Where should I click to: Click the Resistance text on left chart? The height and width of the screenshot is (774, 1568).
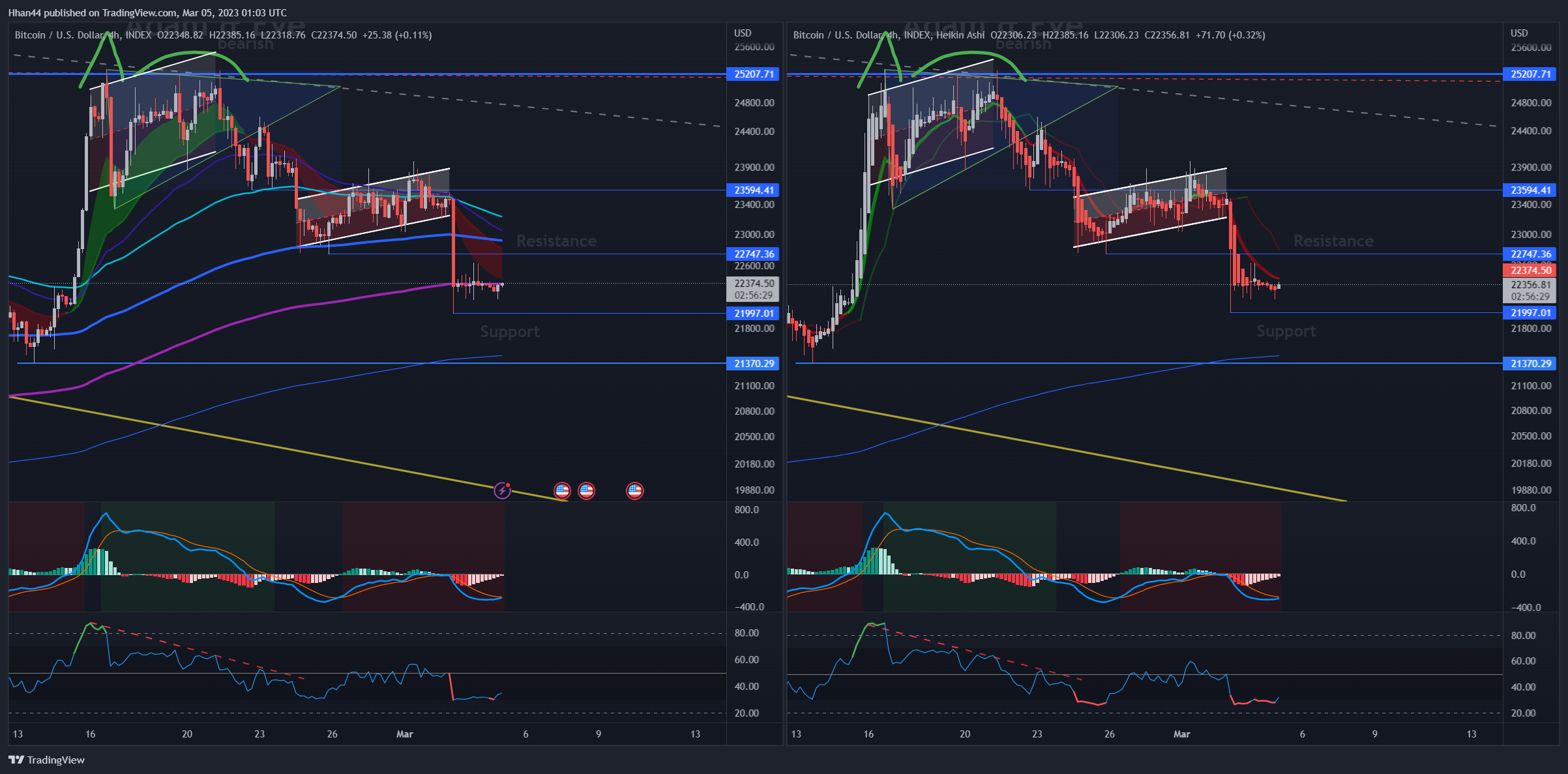(x=556, y=241)
